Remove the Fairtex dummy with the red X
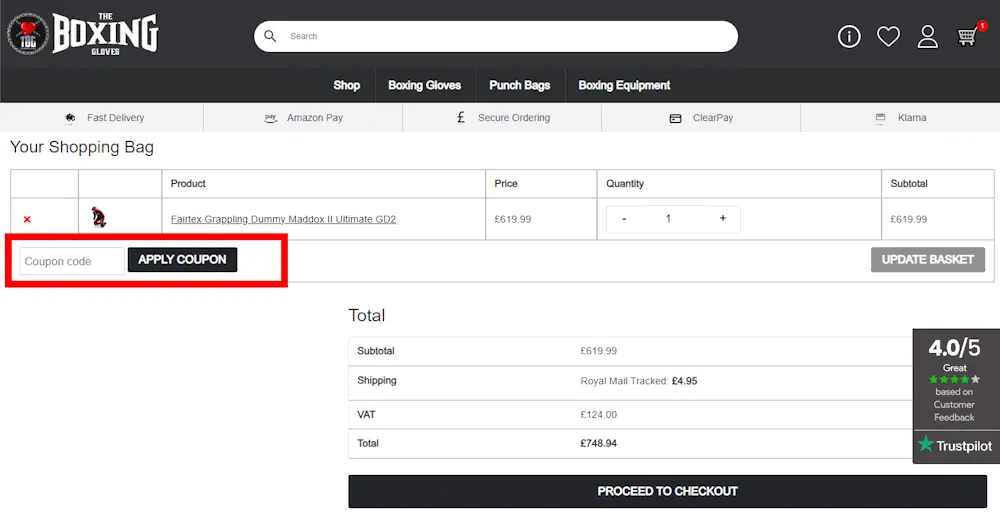 pos(27,219)
